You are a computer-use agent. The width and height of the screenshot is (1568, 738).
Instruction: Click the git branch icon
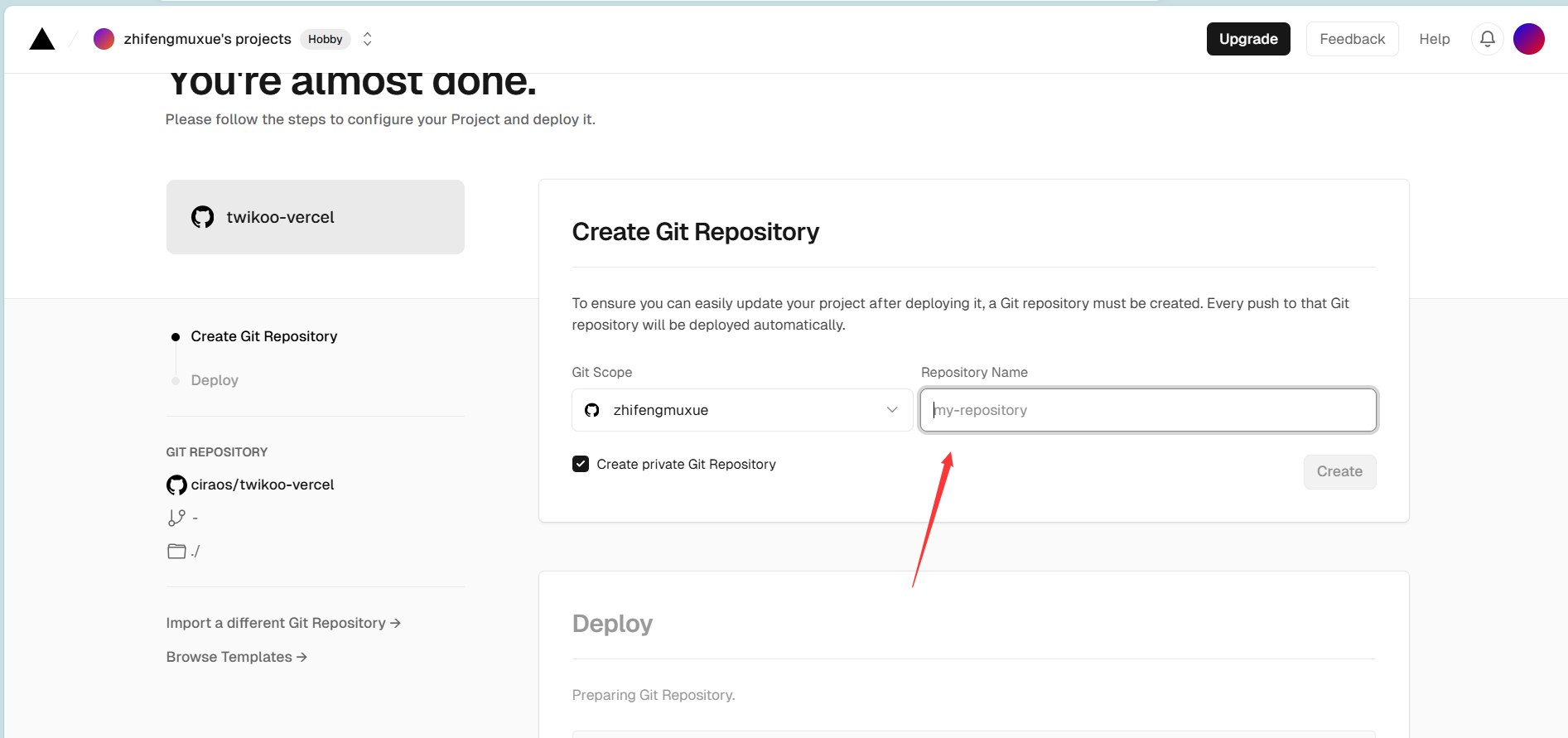coord(176,518)
